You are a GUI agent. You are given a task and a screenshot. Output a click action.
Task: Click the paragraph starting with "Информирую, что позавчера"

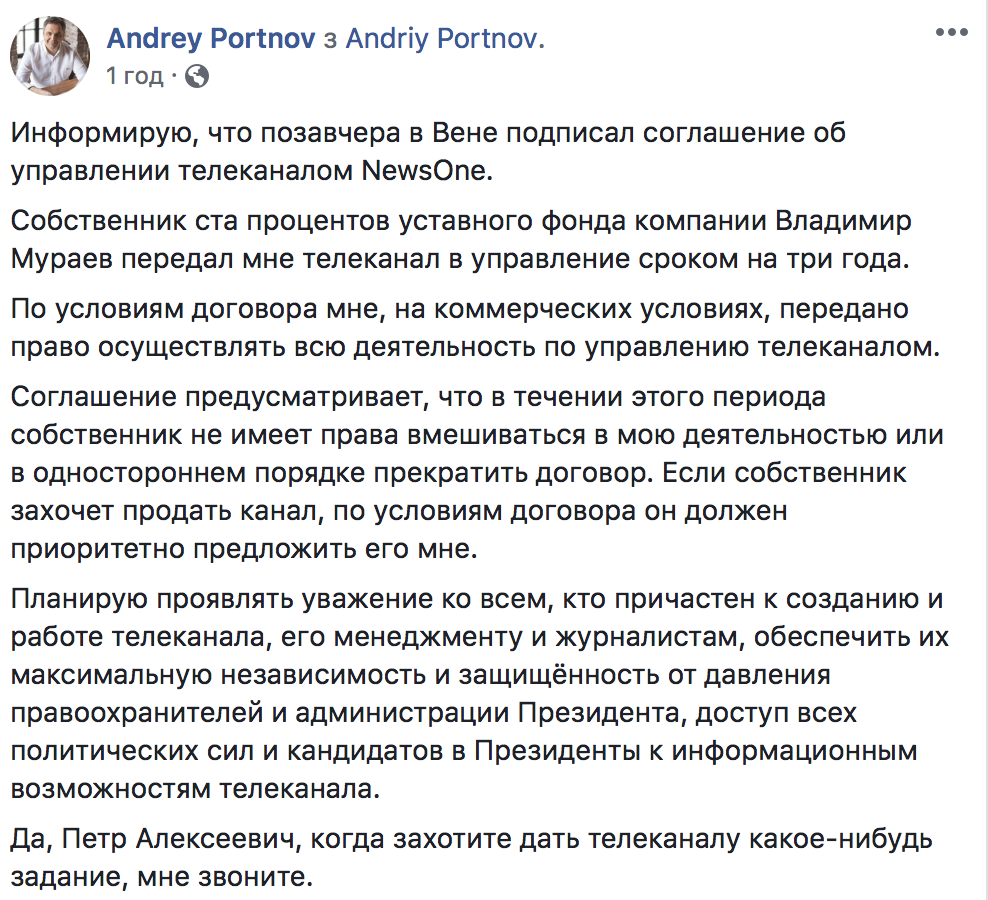(x=428, y=152)
